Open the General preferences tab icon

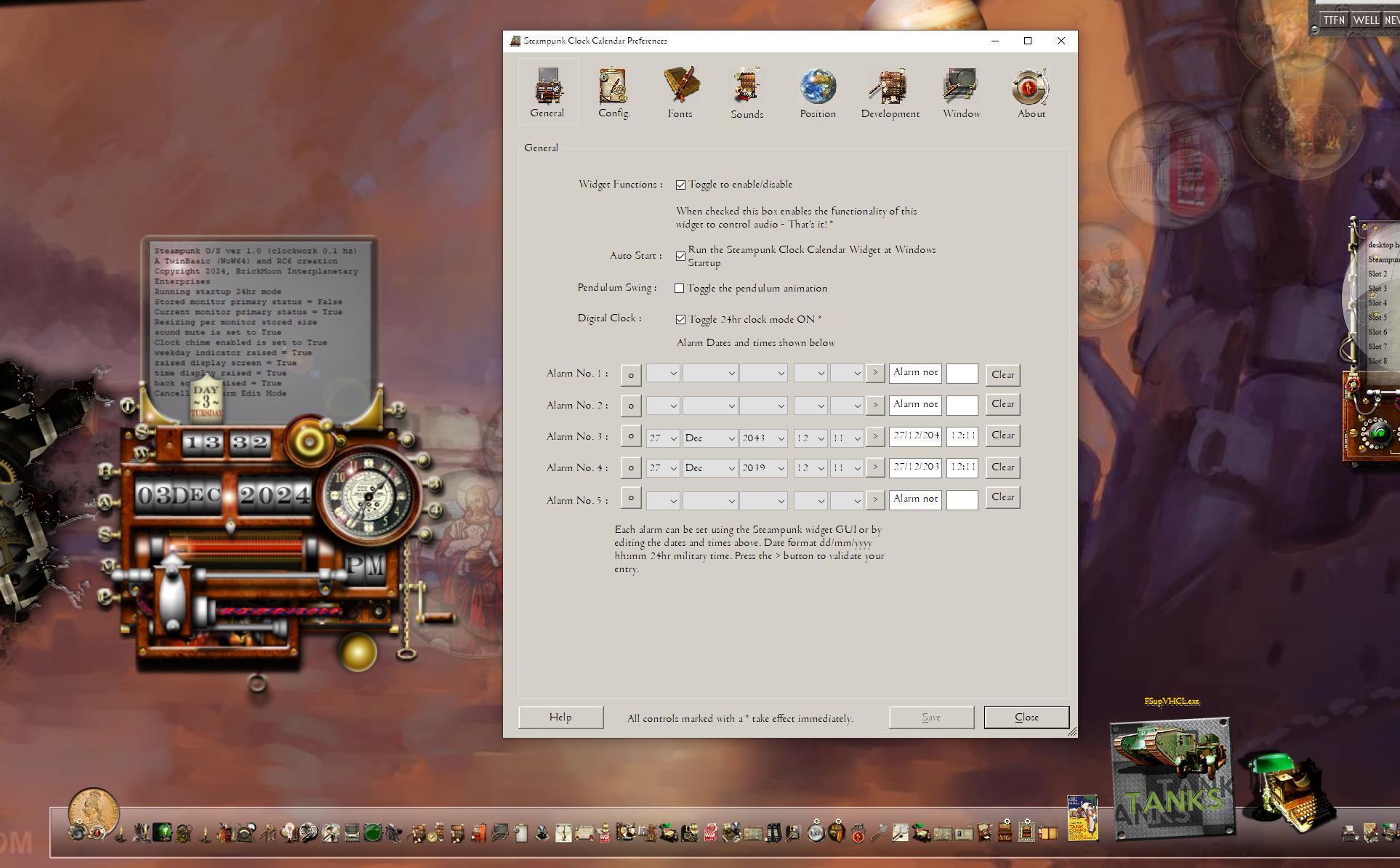(547, 92)
